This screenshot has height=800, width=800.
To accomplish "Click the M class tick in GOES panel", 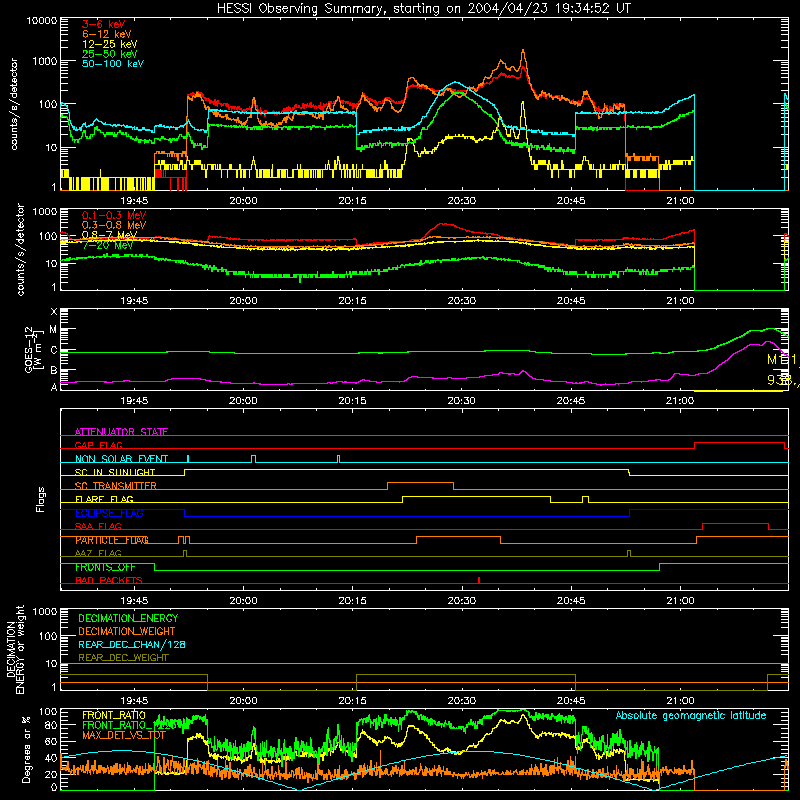I will [x=53, y=330].
